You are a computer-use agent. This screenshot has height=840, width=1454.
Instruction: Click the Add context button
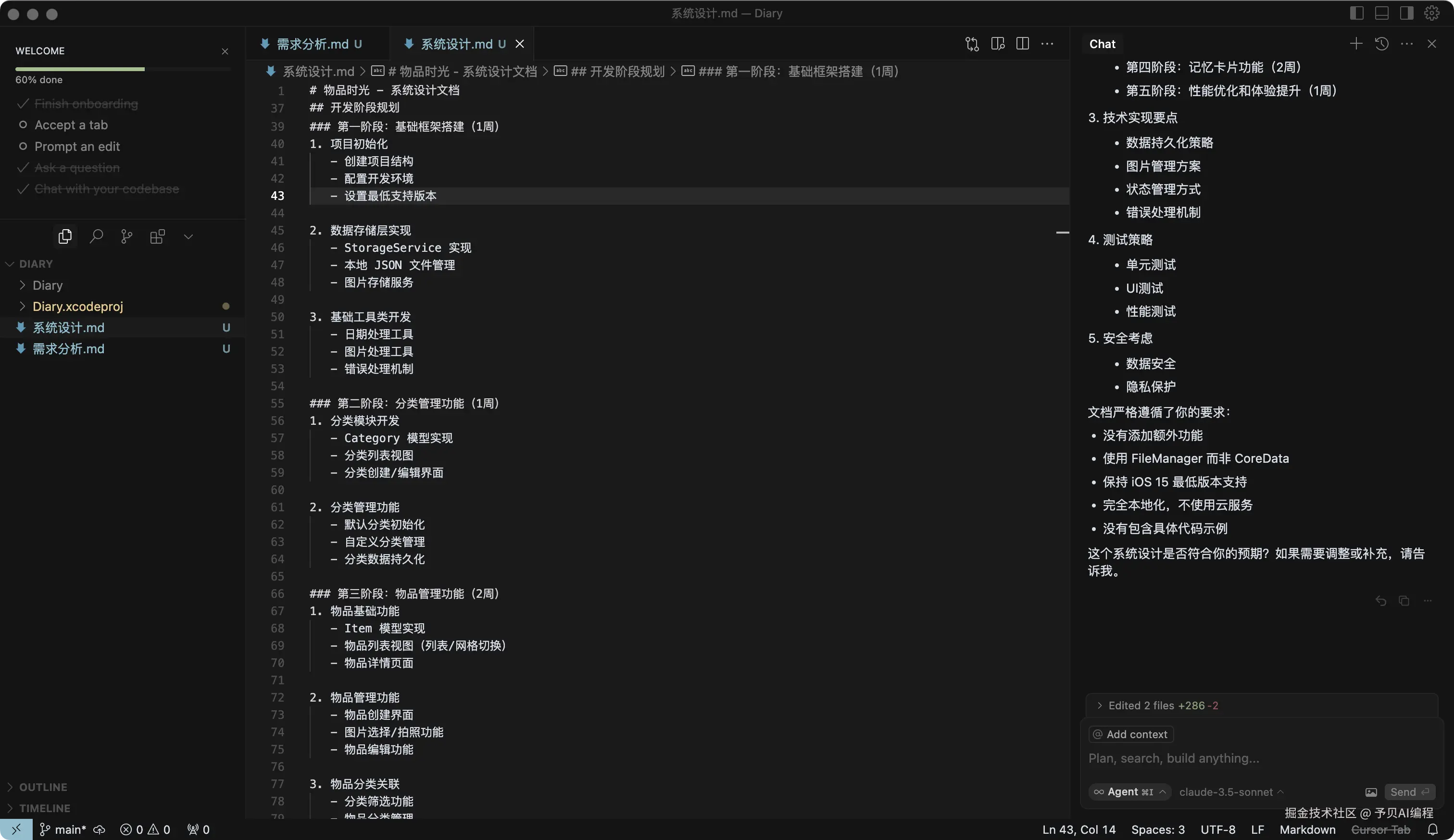pos(1130,734)
